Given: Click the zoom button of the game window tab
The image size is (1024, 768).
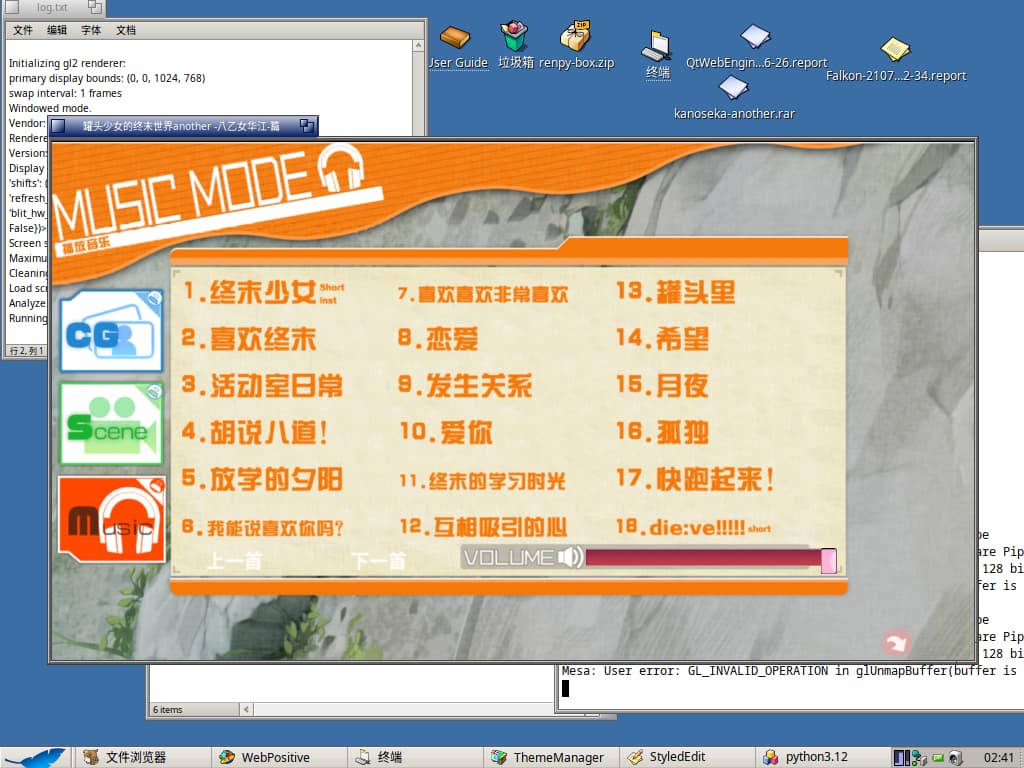Looking at the screenshot, I should [306, 125].
